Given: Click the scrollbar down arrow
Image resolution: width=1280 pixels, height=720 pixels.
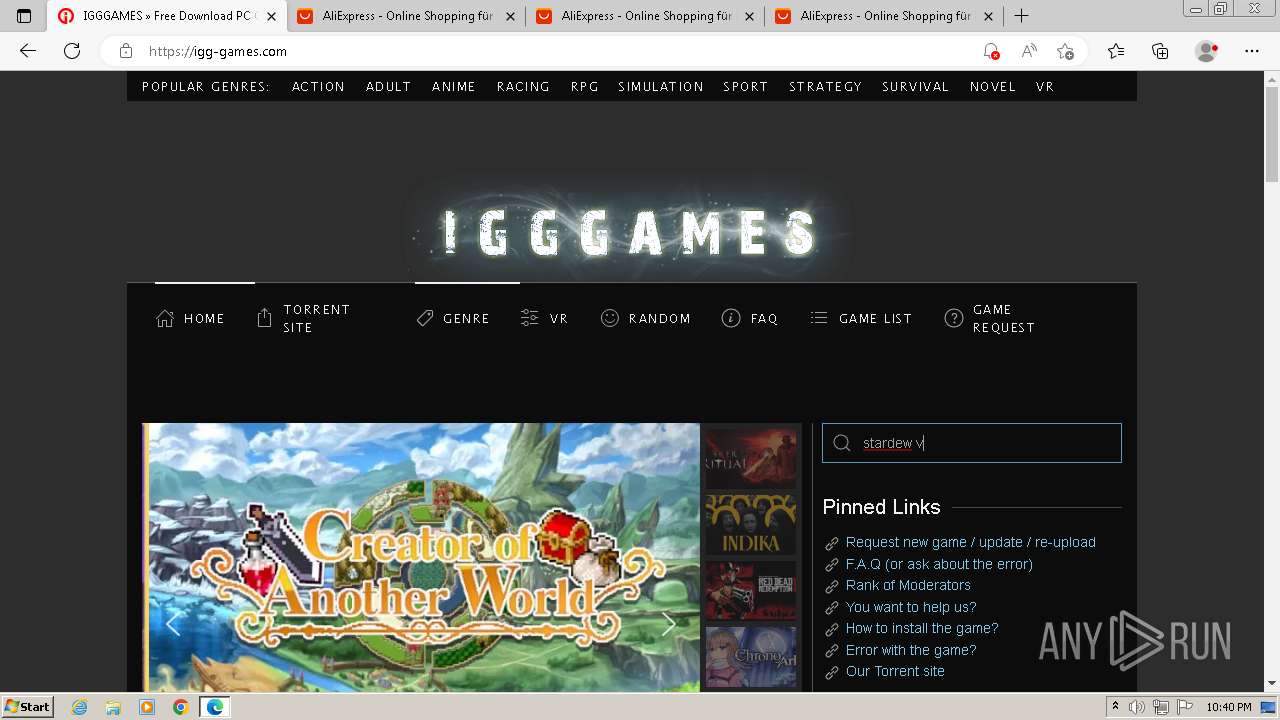Looking at the screenshot, I should click(x=1271, y=684).
